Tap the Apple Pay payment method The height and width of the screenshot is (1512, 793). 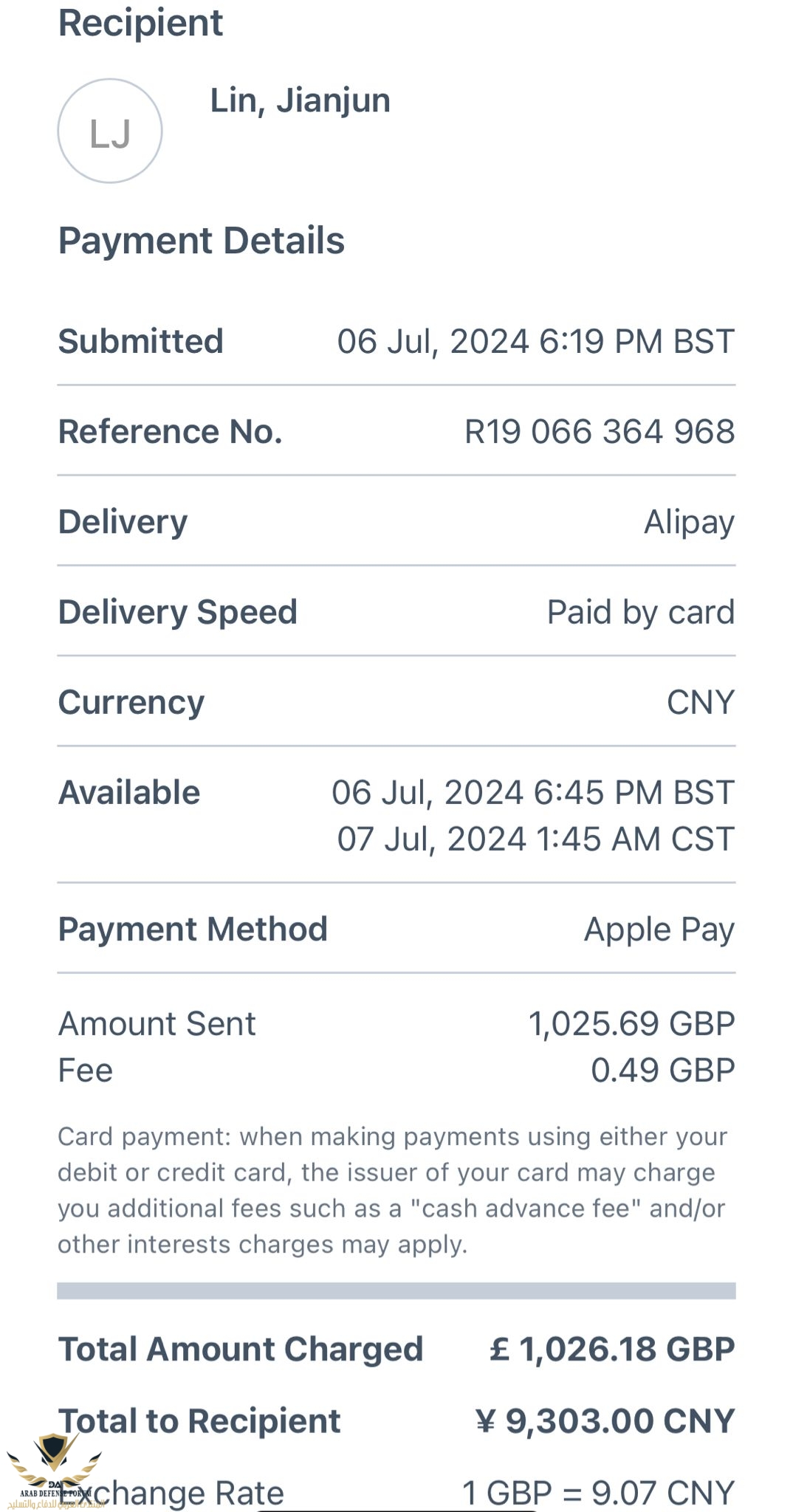coord(659,929)
